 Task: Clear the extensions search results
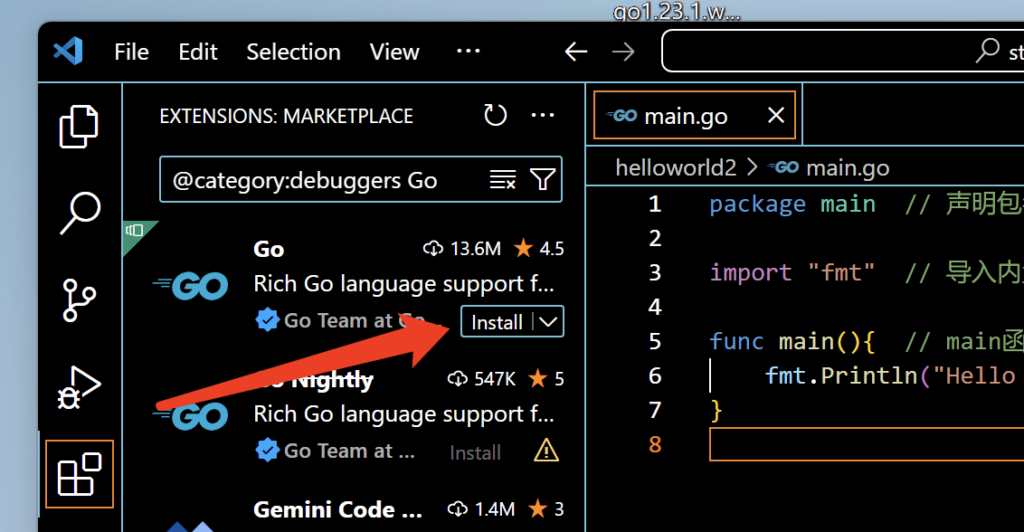tap(503, 179)
